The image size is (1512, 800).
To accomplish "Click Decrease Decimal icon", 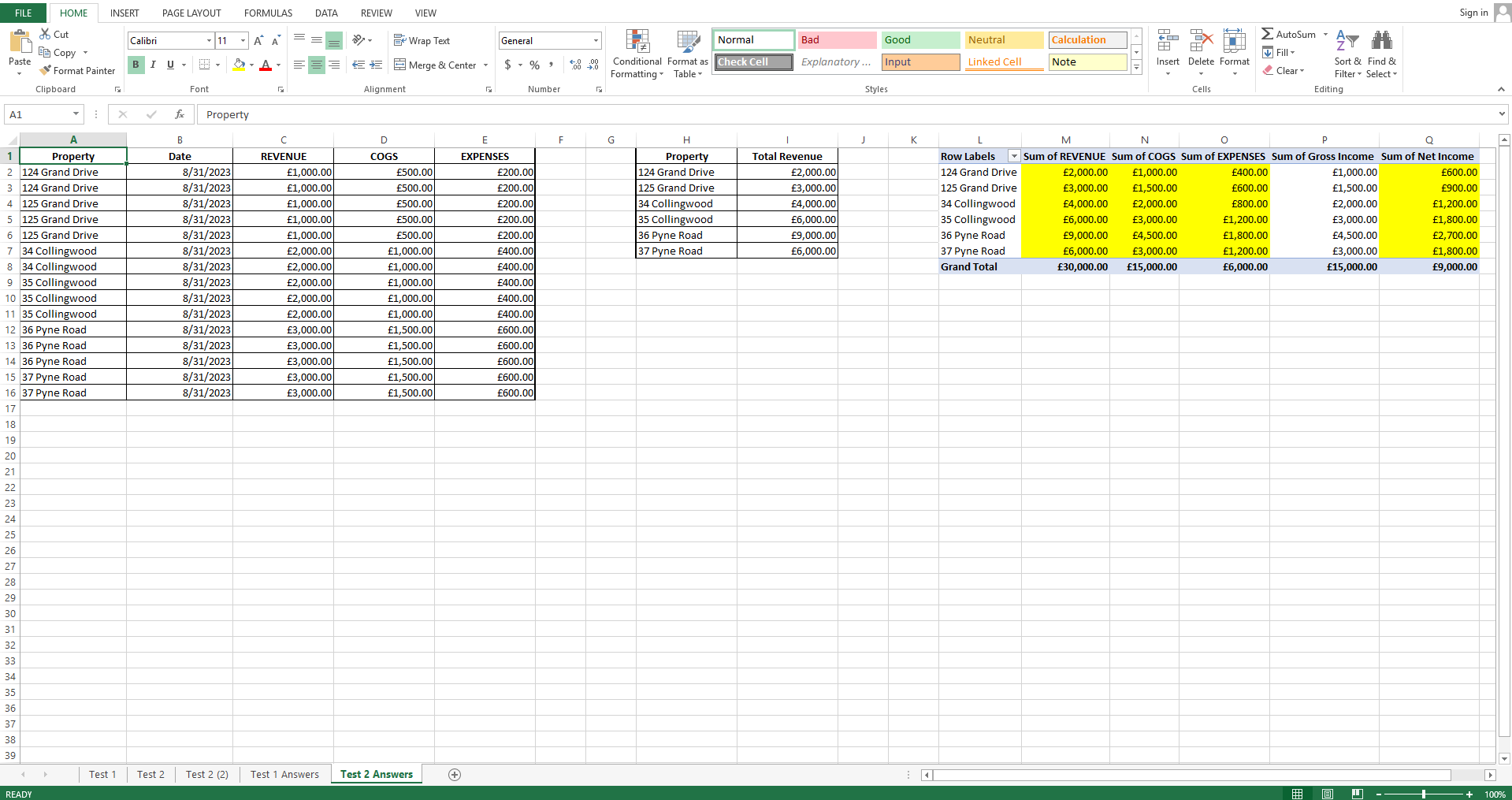I will [x=593, y=65].
